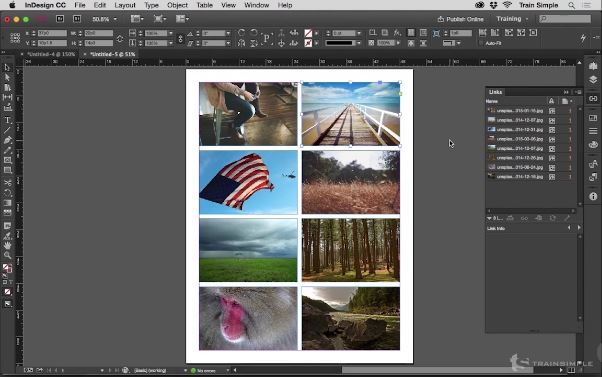Select the Gap tool
Viewport: 602px width, 377px height.
click(7, 97)
